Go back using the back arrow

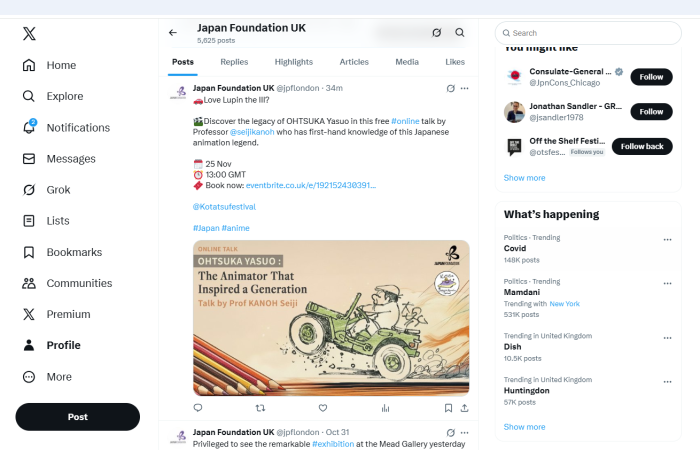pos(173,32)
